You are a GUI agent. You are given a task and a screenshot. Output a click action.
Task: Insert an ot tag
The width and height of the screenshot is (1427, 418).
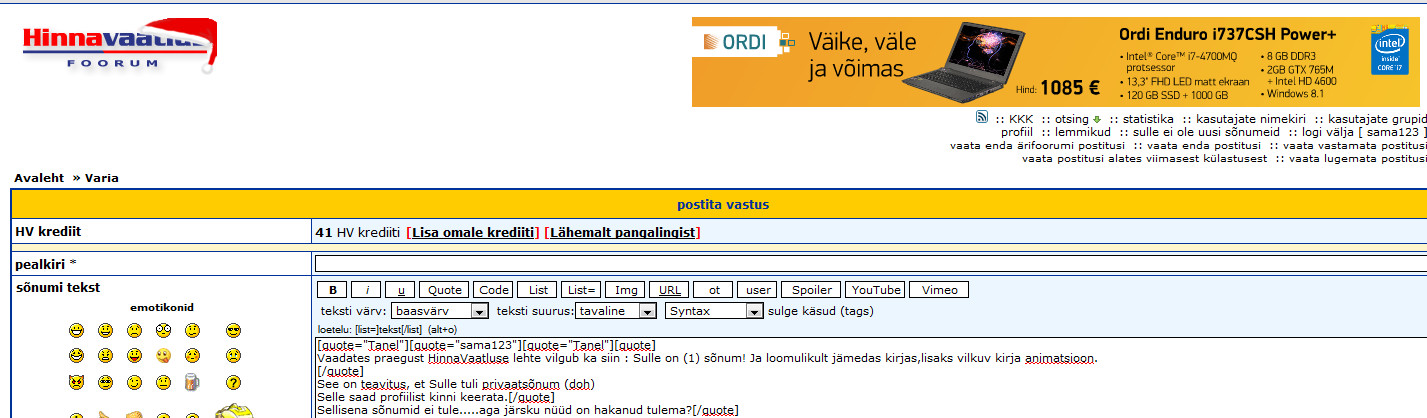[x=714, y=290]
